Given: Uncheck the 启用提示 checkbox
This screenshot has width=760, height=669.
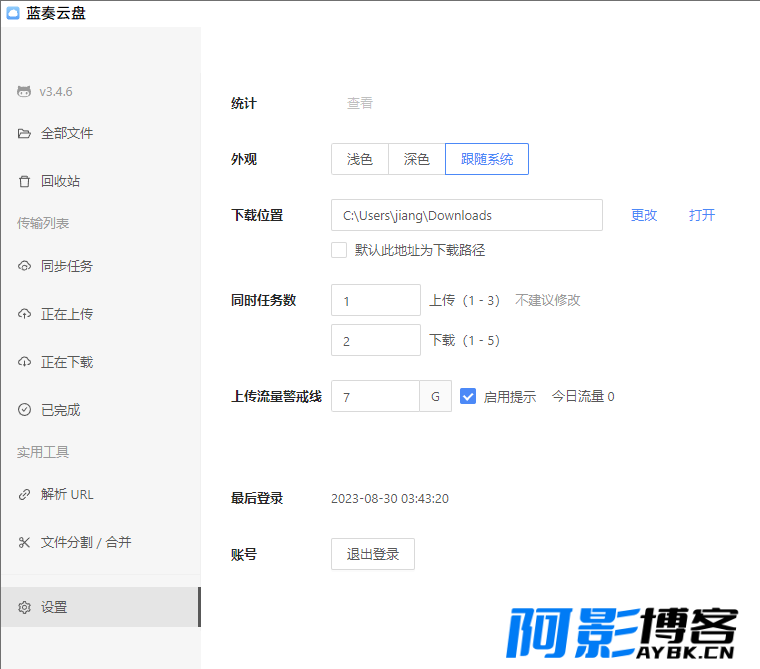Looking at the screenshot, I should point(468,396).
